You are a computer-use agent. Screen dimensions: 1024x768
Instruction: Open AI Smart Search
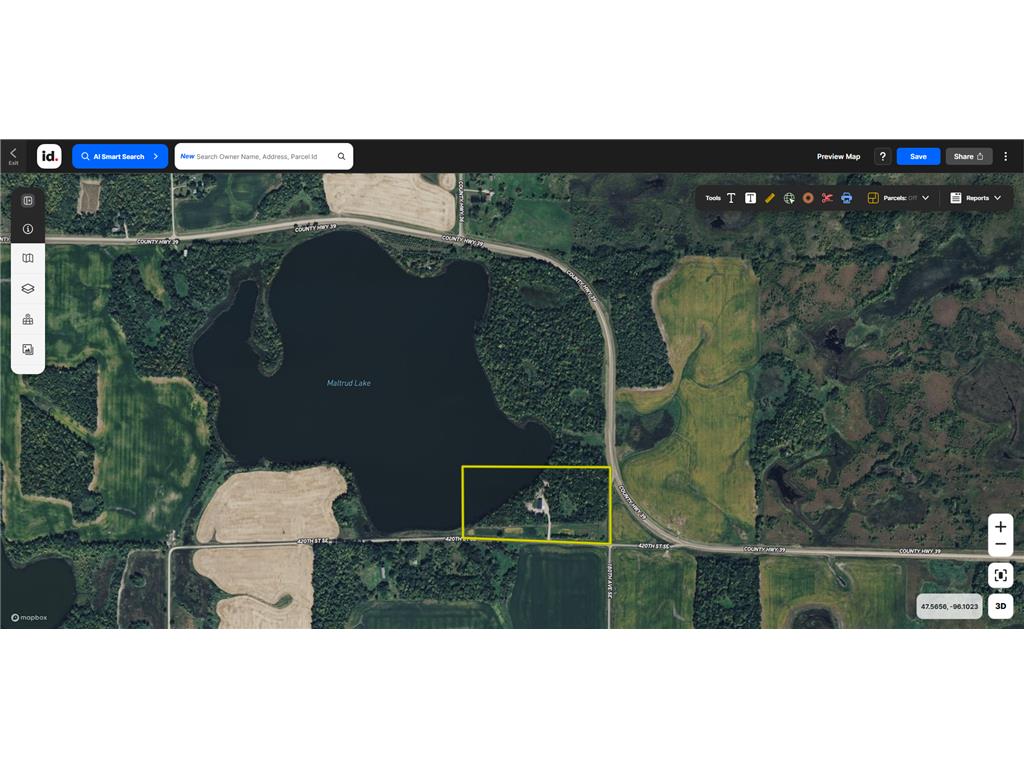coord(120,157)
